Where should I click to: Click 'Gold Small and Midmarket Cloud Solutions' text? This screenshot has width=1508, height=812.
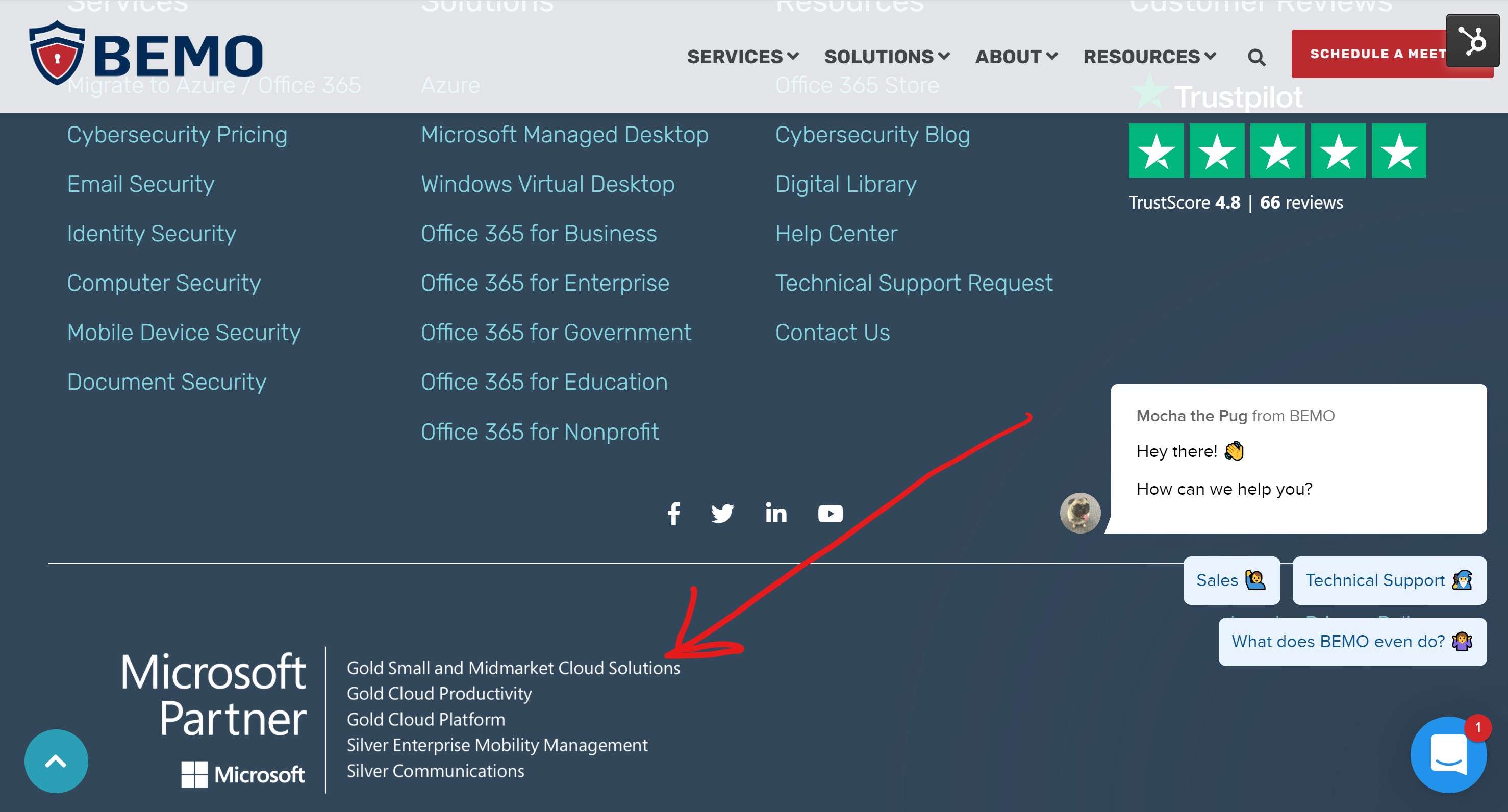point(513,668)
